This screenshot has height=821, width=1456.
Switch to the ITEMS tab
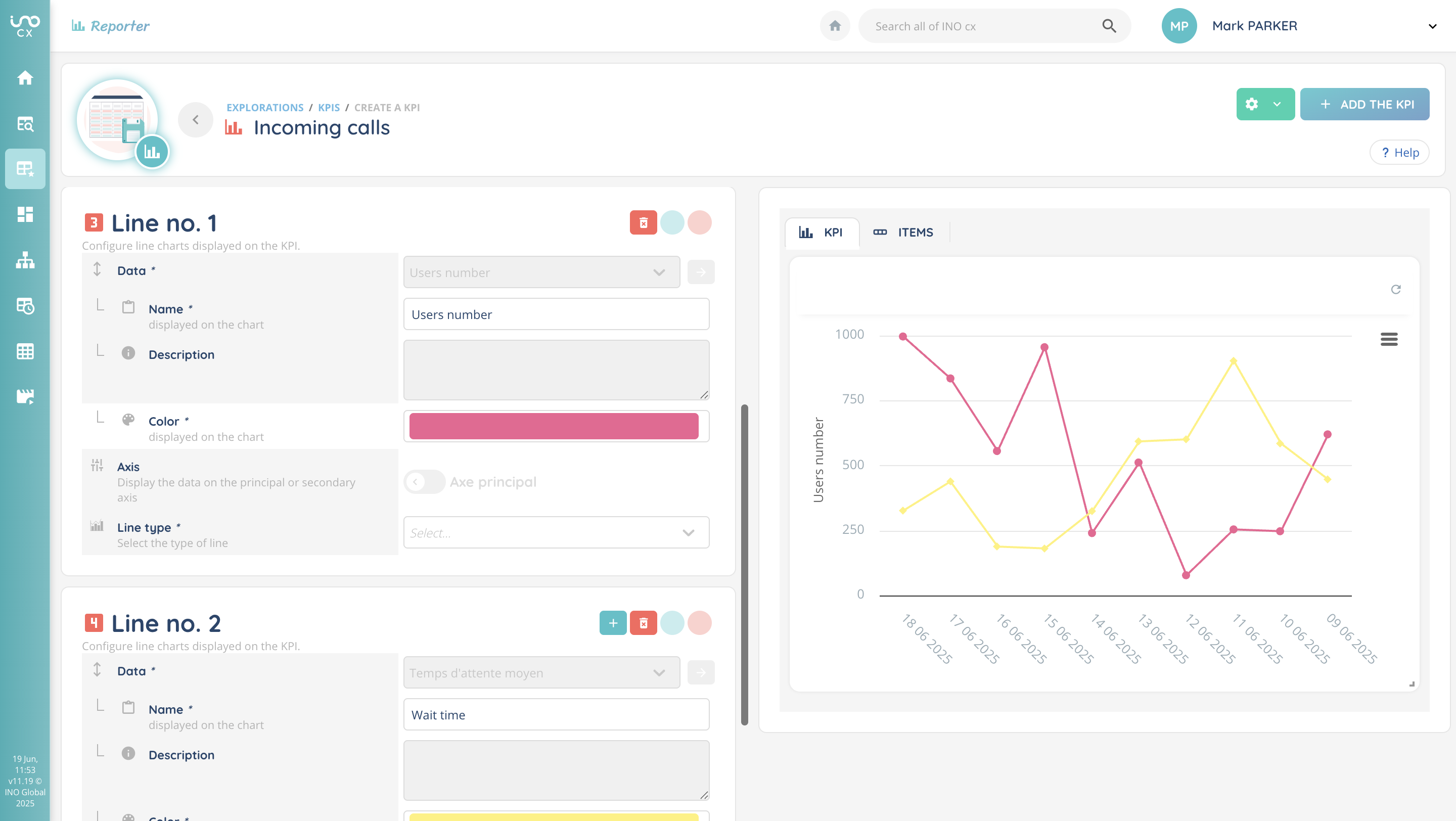pyautogui.click(x=903, y=232)
